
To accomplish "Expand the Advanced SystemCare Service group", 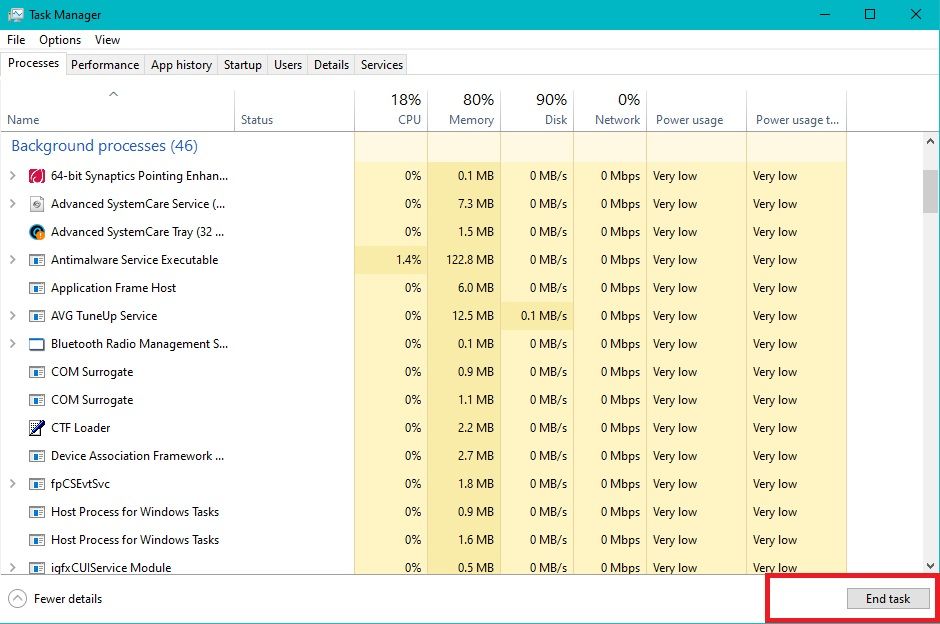I will [13, 204].
